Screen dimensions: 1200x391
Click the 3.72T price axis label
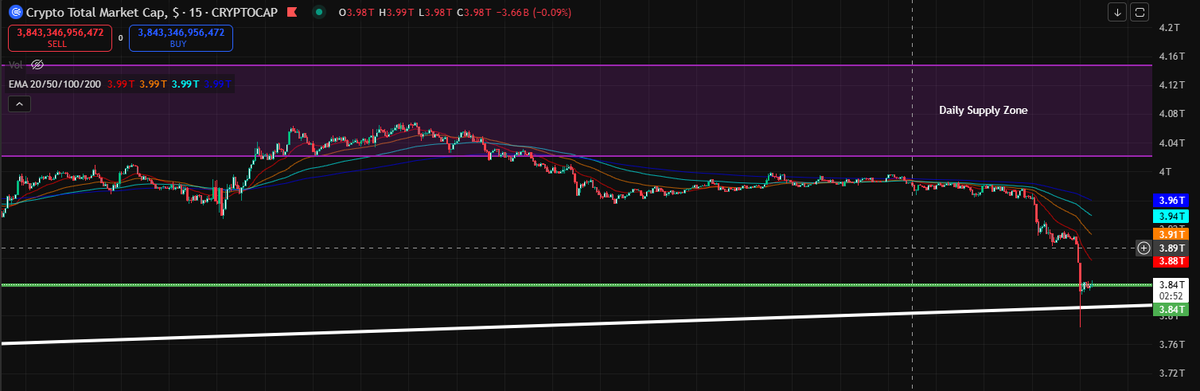(1172, 374)
